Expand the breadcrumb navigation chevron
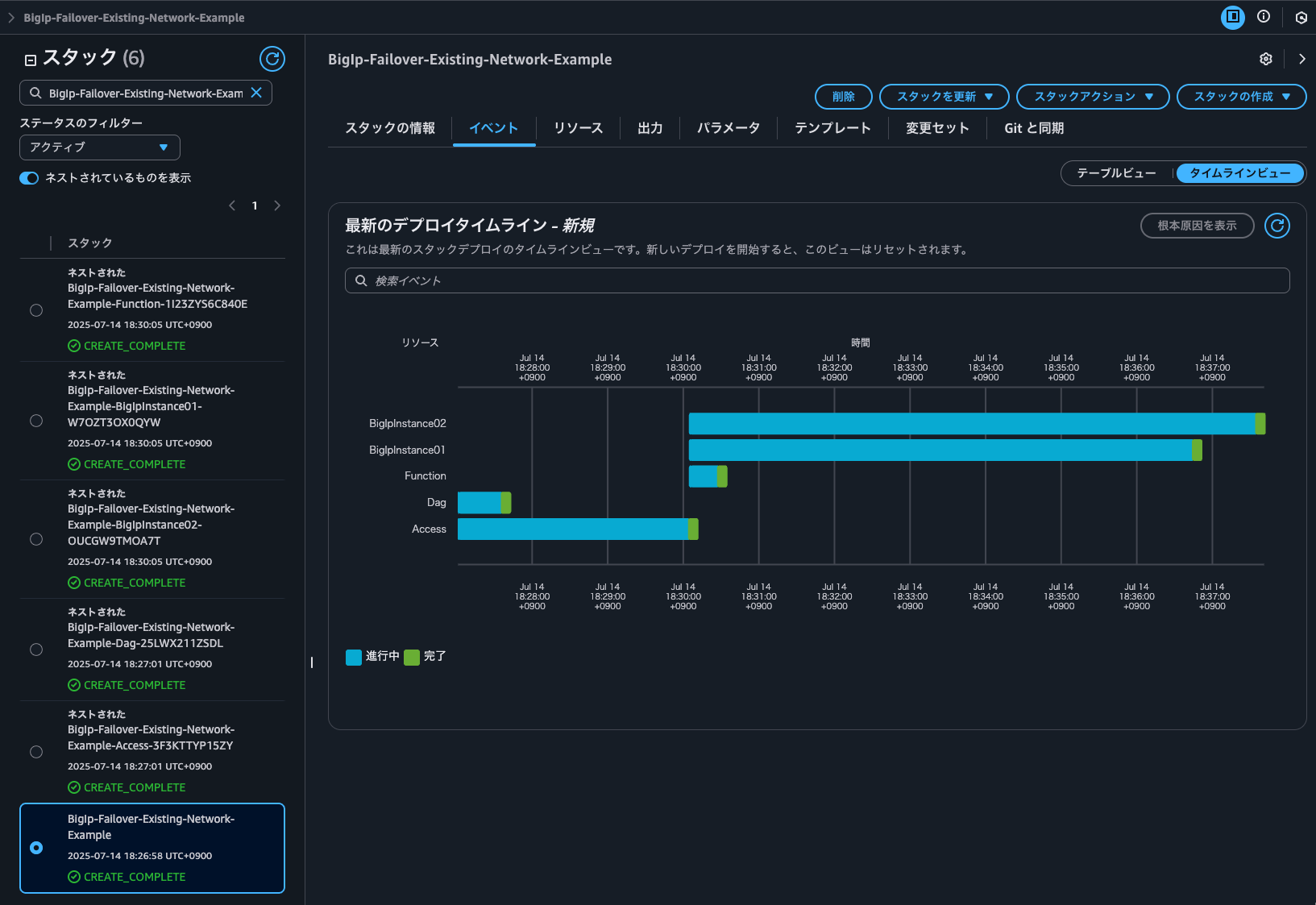This screenshot has width=1316, height=905. pos(11,18)
